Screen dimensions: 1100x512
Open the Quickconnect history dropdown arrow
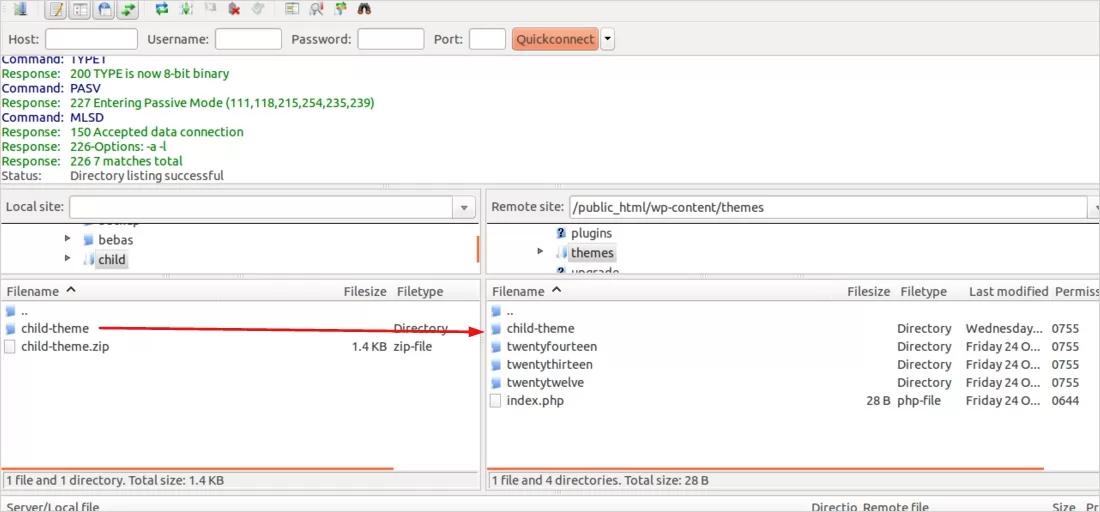(608, 40)
